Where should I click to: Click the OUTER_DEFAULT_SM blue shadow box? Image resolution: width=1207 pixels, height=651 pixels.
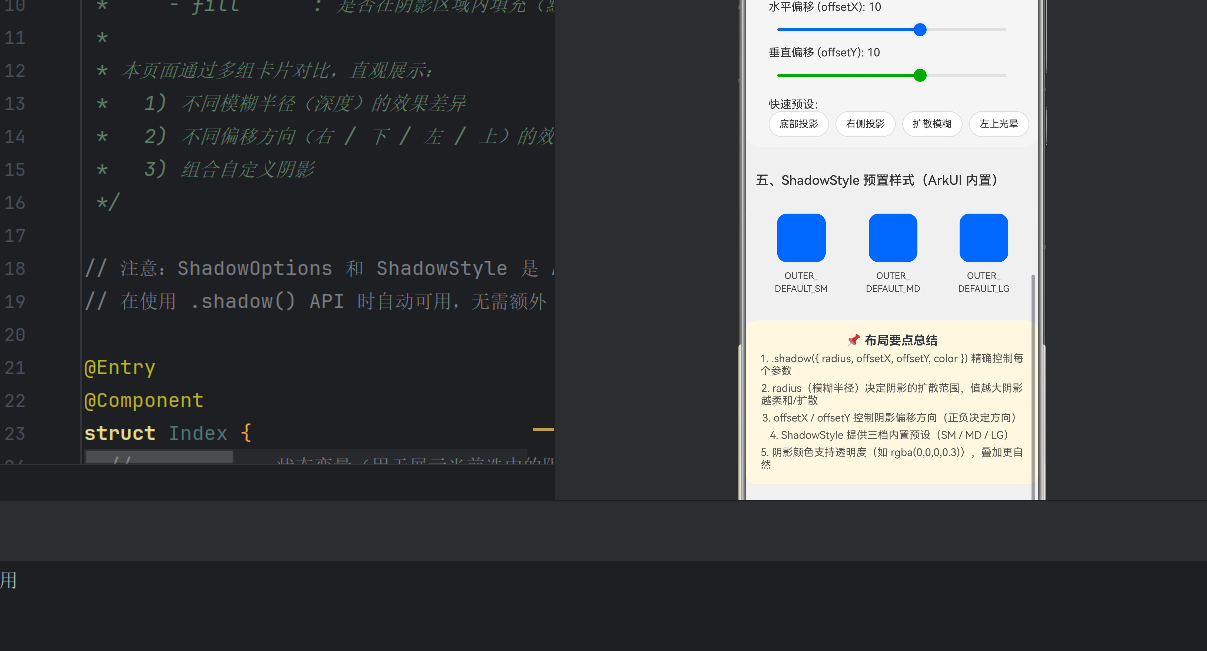tap(801, 238)
